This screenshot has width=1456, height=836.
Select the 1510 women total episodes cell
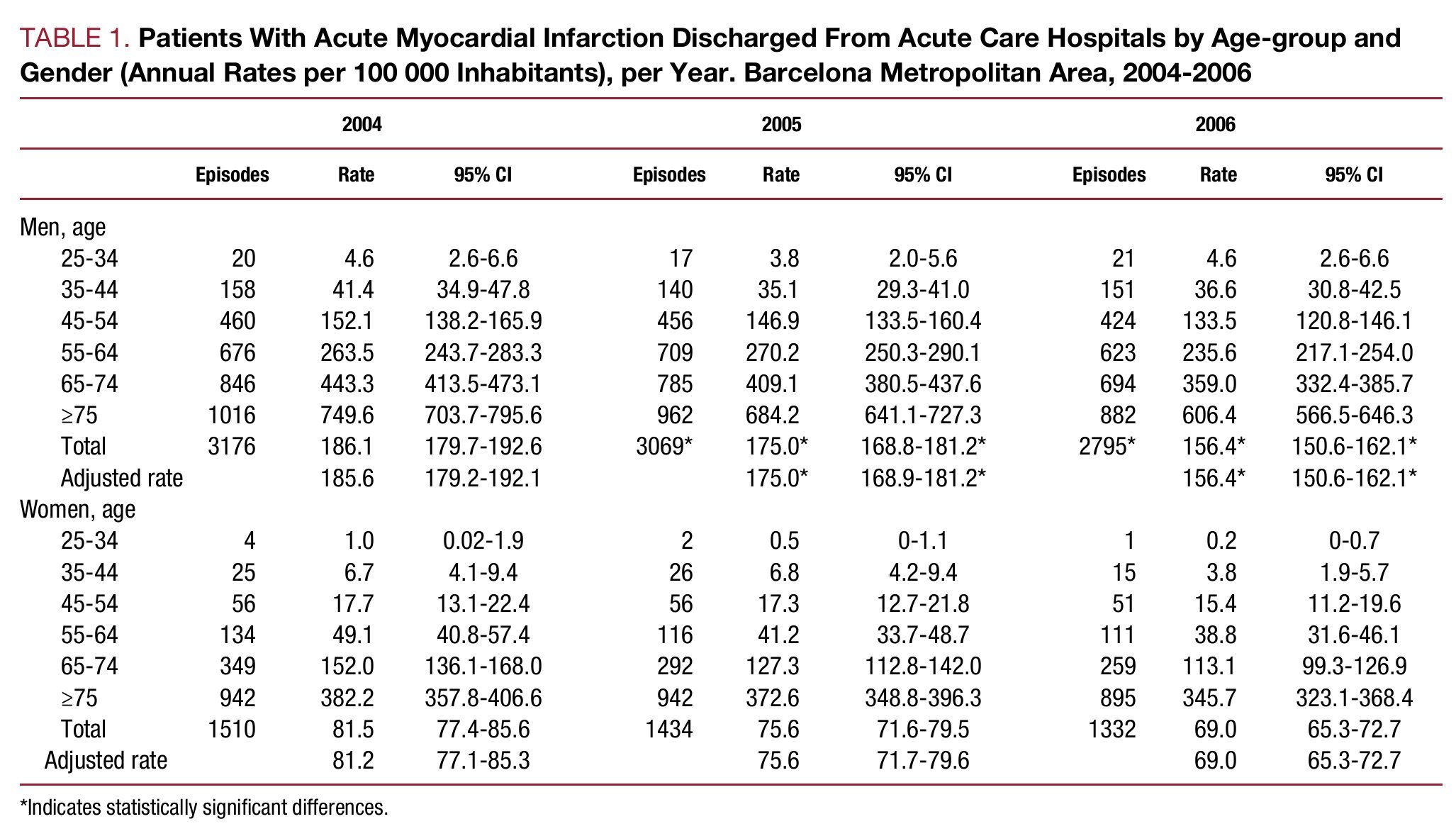point(232,729)
